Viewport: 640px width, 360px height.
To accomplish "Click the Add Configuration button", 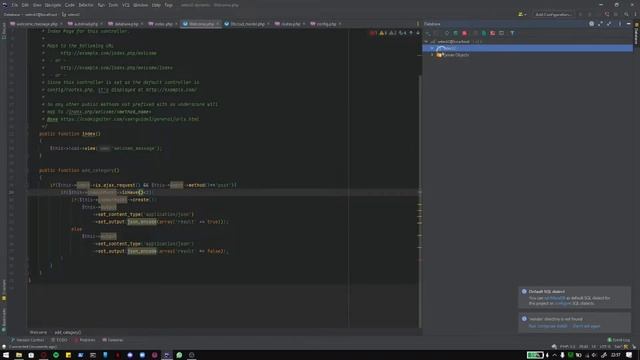I will coord(553,14).
